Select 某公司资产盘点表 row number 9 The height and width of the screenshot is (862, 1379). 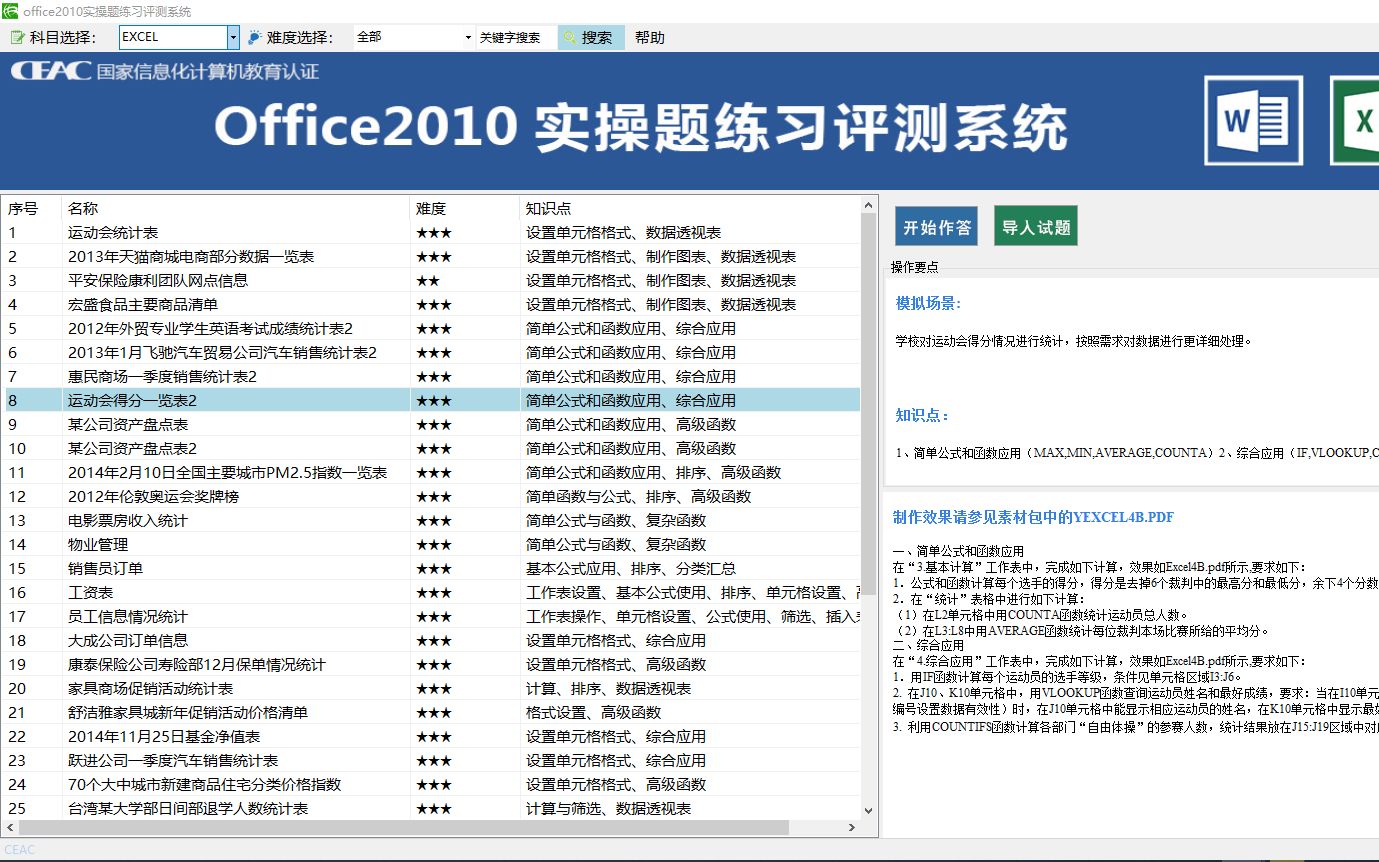431,424
